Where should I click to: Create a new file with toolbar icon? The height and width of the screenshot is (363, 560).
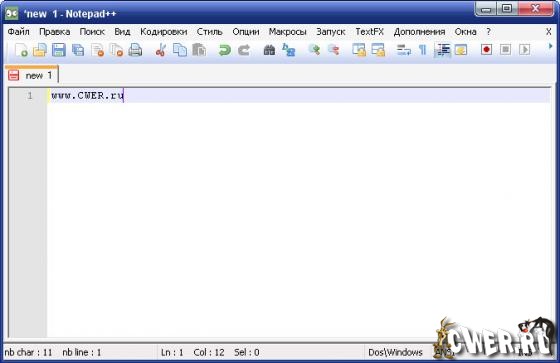pyautogui.click(x=21, y=50)
